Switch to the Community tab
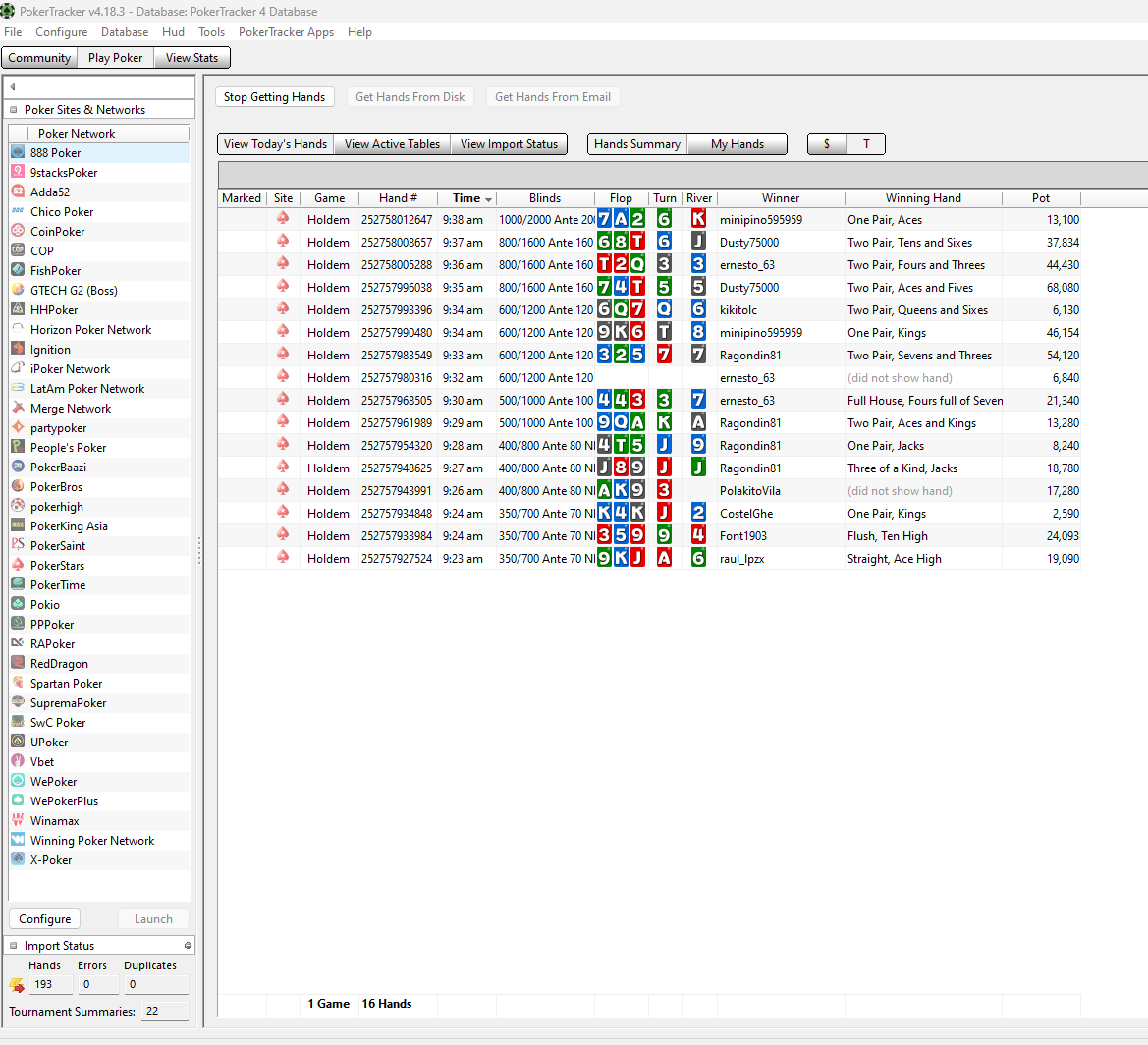This screenshot has height=1045, width=1148. 39,58
